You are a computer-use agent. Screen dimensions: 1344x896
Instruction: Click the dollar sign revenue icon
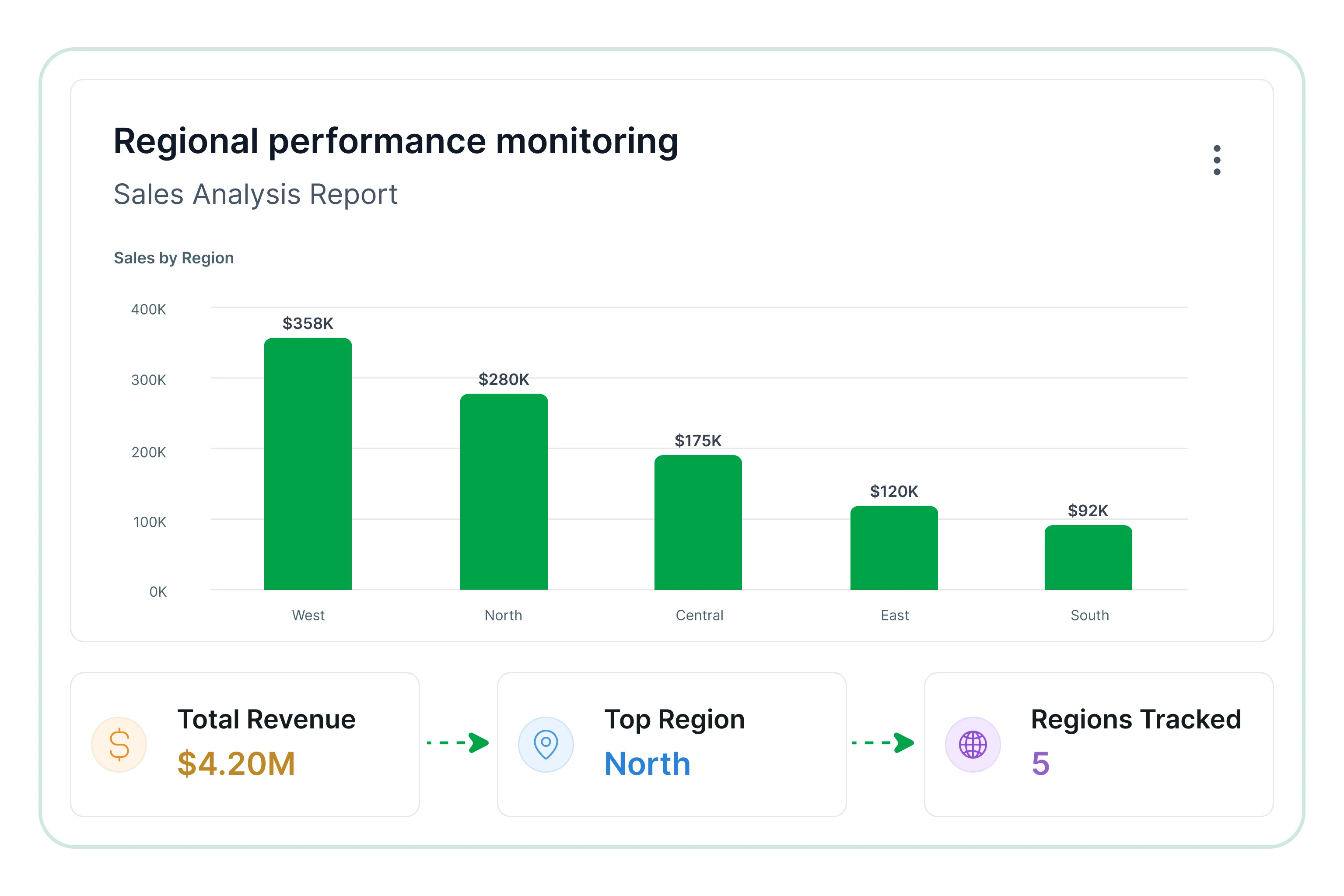pos(119,745)
